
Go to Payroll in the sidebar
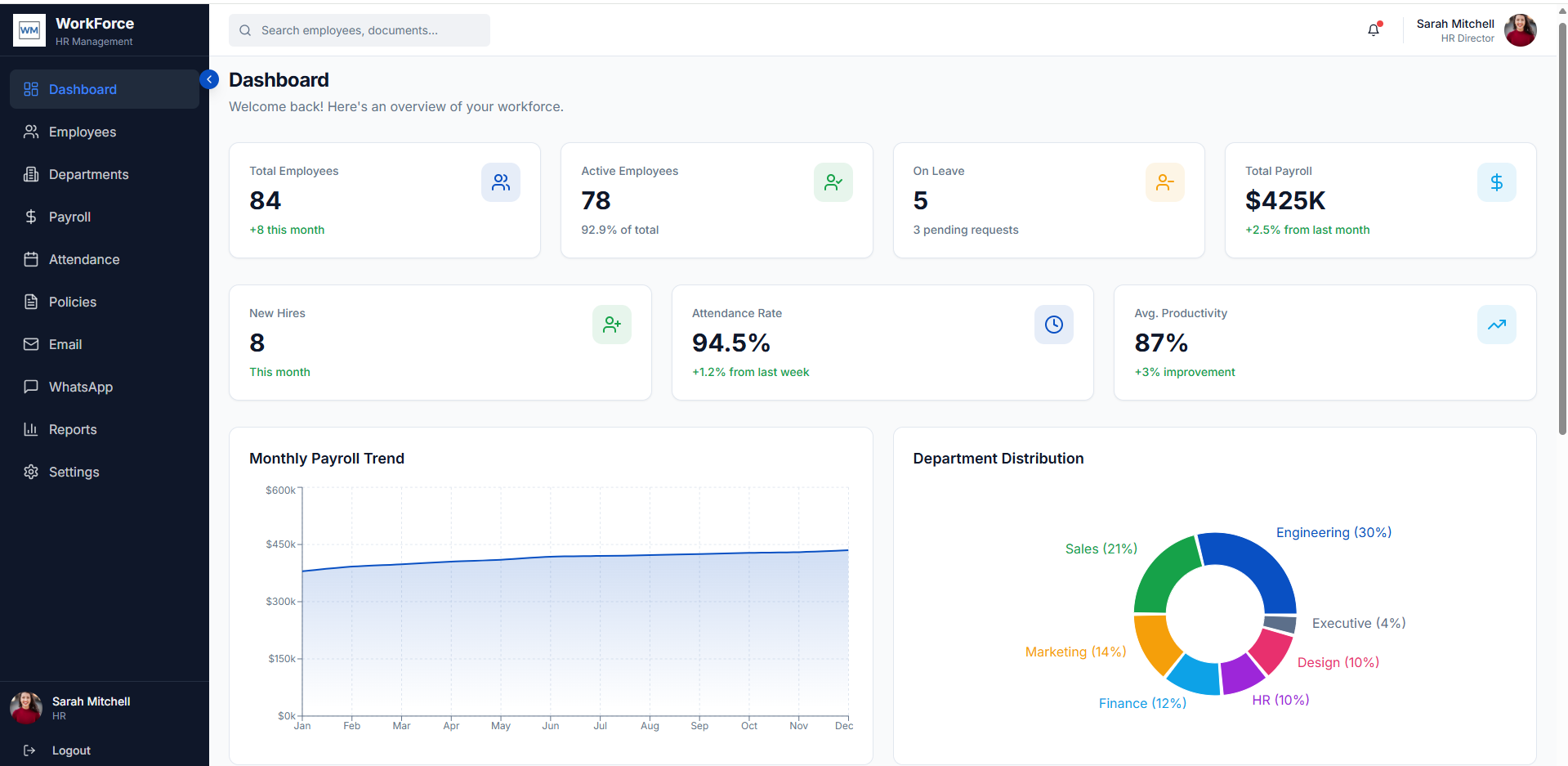[69, 217]
